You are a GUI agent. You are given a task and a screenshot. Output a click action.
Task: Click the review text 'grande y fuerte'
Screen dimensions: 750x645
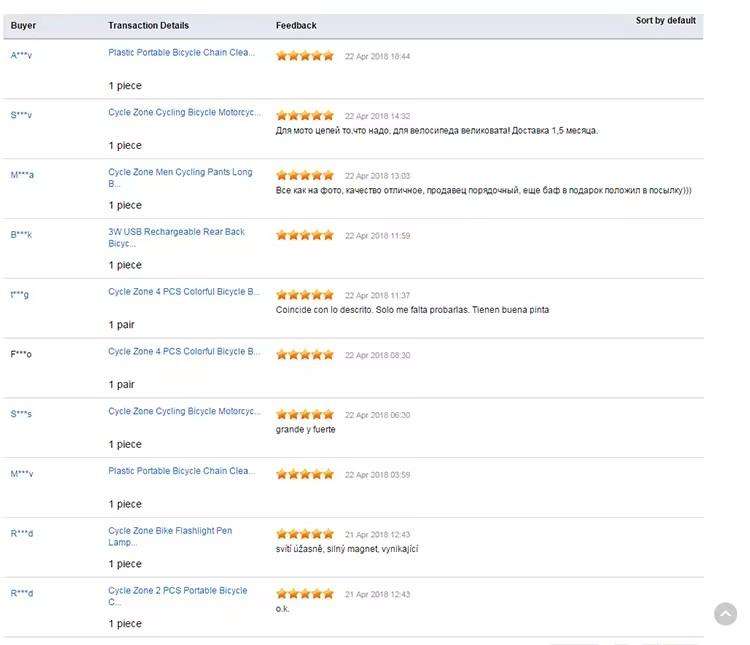coord(305,430)
